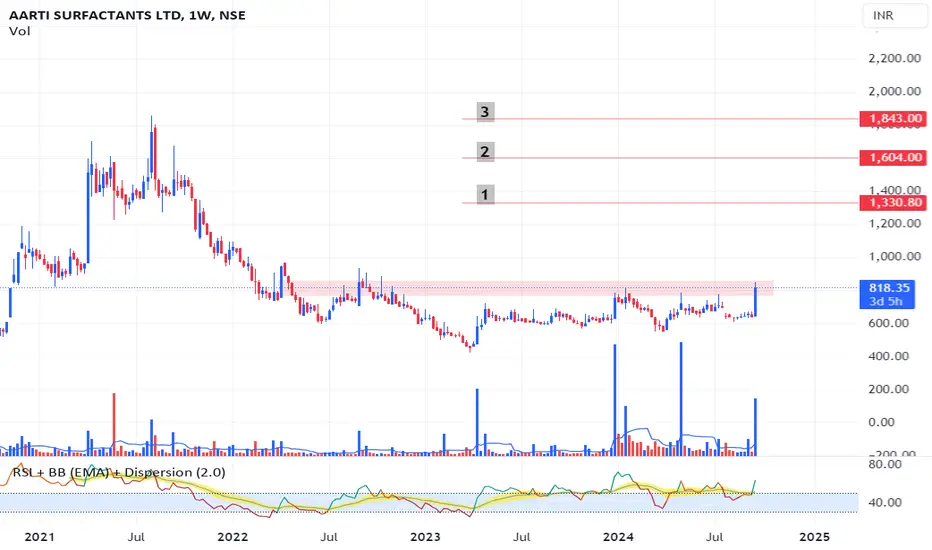The image size is (932, 550).
Task: Click the Vol indicator label
Action: tap(20, 32)
